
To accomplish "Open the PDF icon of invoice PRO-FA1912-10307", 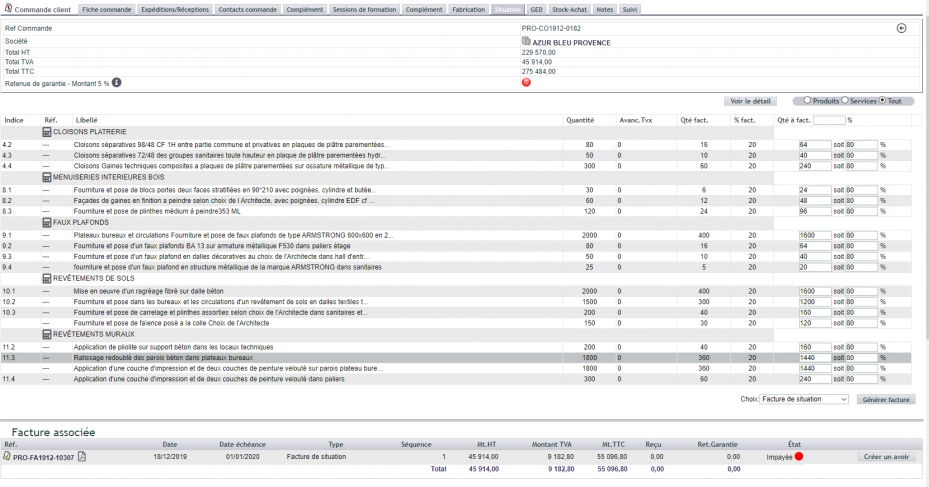I will (x=82, y=457).
